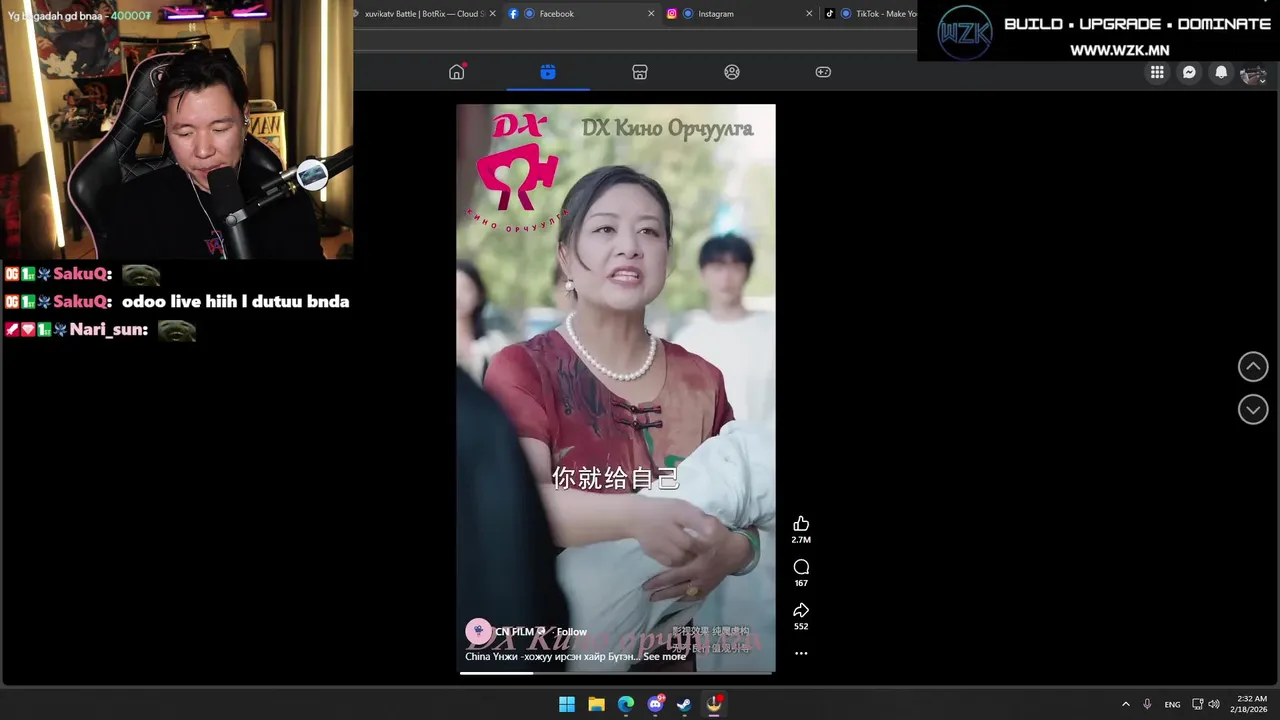Share the reel using arrow icon
The width and height of the screenshot is (1280, 720).
801,610
